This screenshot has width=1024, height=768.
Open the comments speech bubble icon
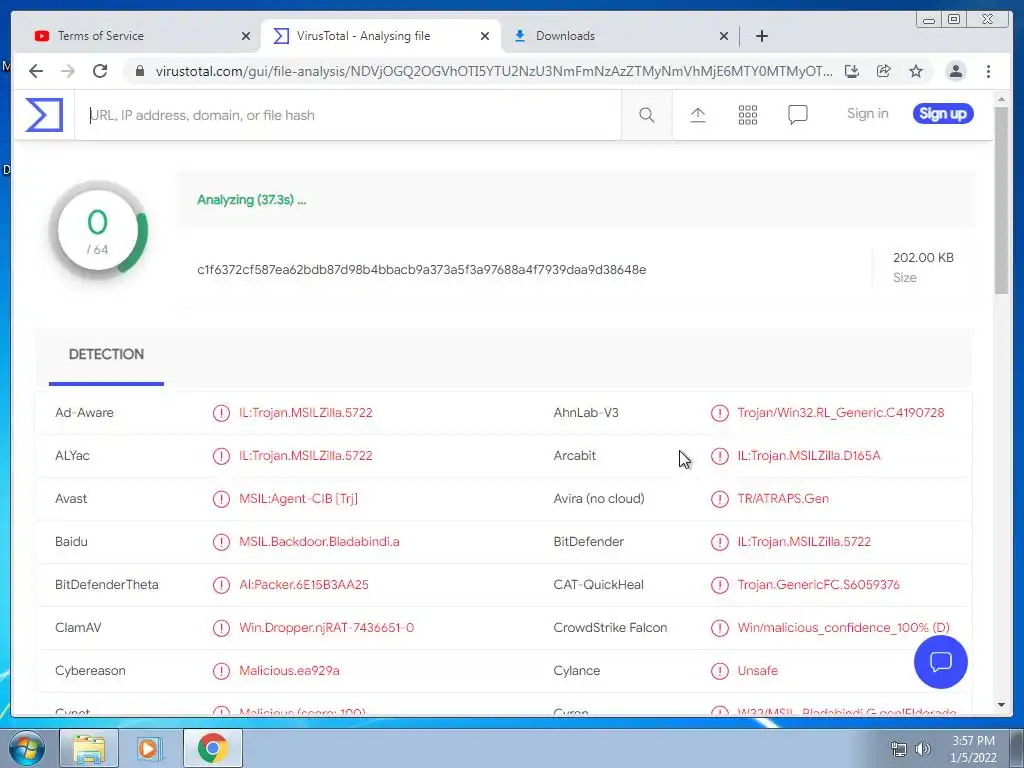(x=797, y=115)
